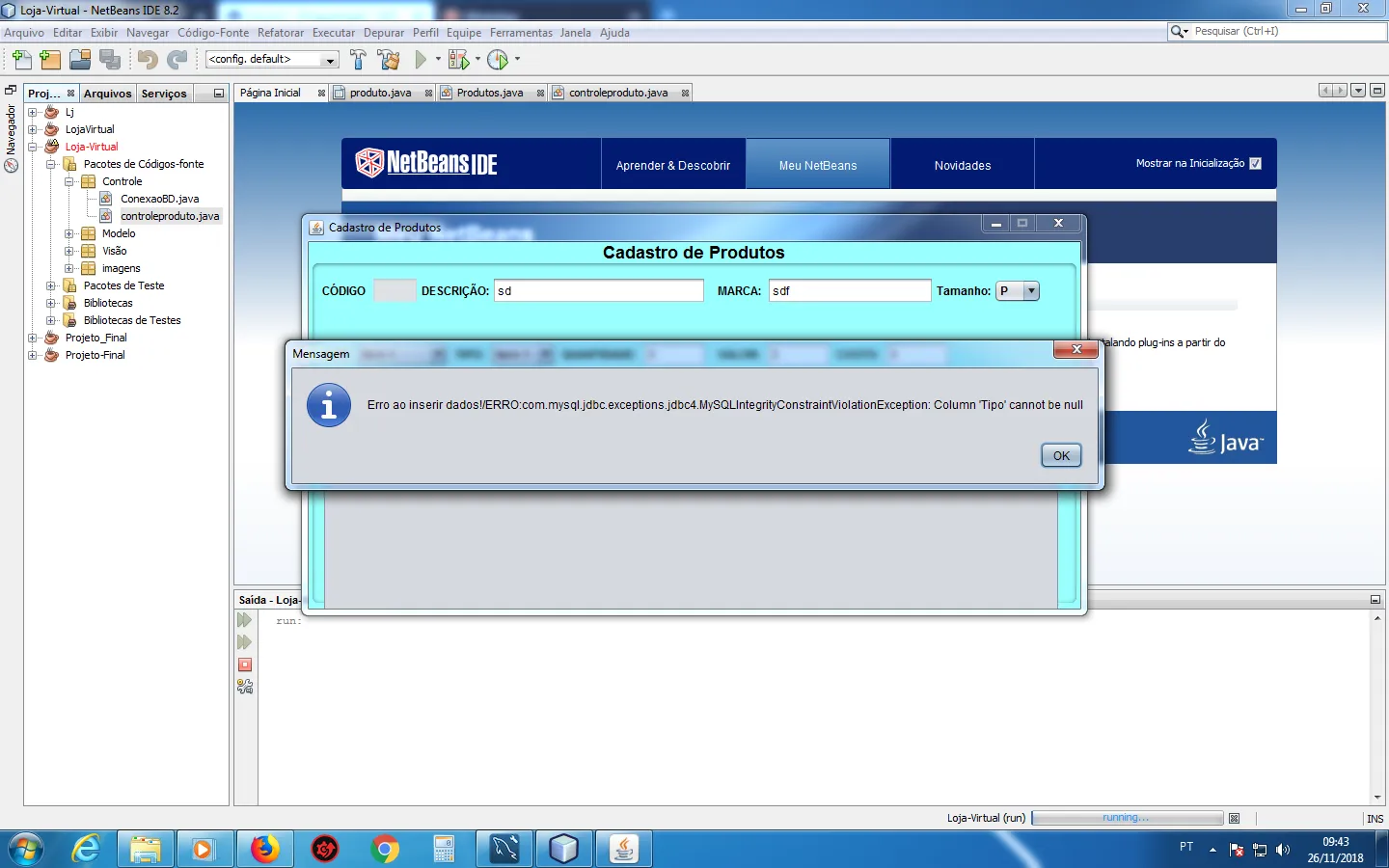This screenshot has height=868, width=1389.
Task: Open the Arquivo menu
Action: (x=24, y=33)
